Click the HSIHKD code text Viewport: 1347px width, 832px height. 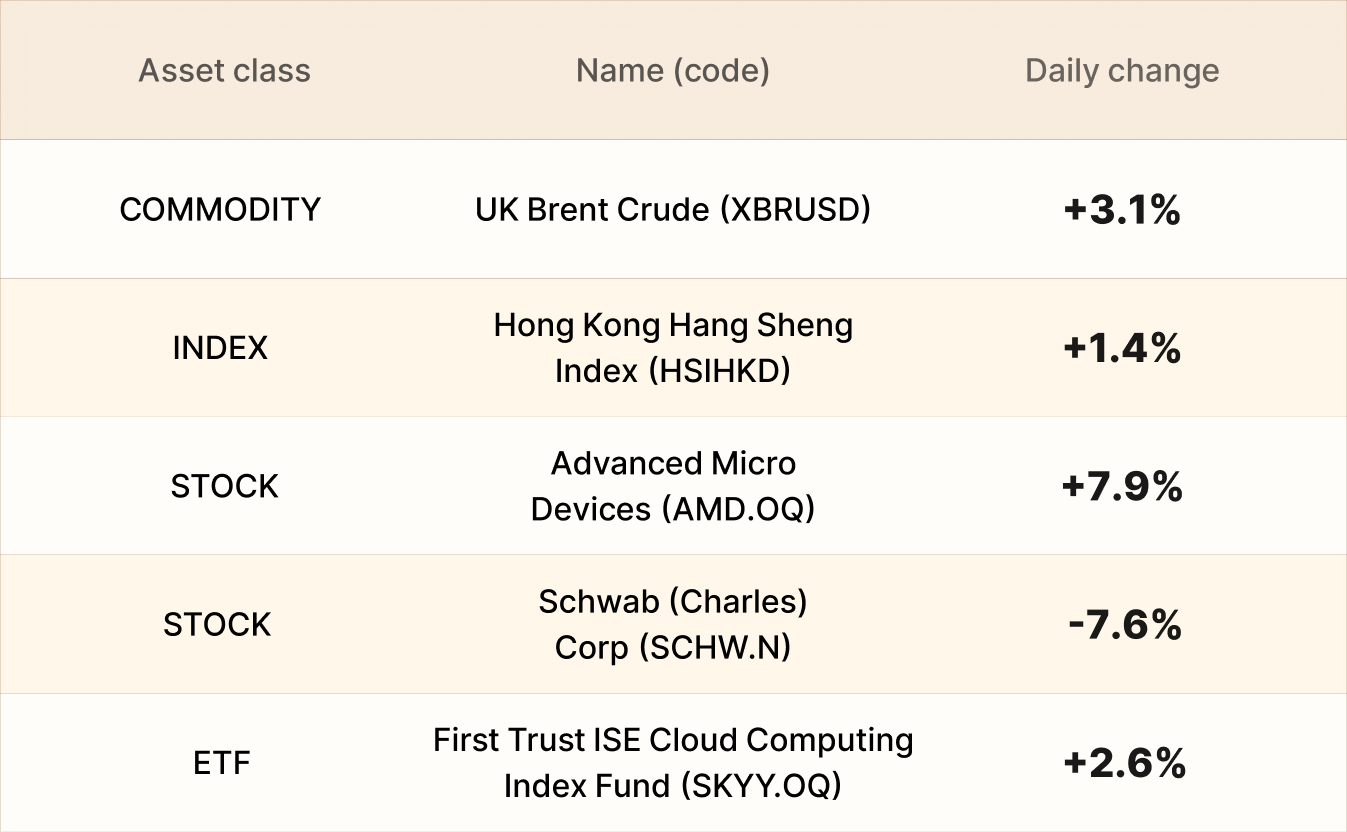[x=719, y=371]
